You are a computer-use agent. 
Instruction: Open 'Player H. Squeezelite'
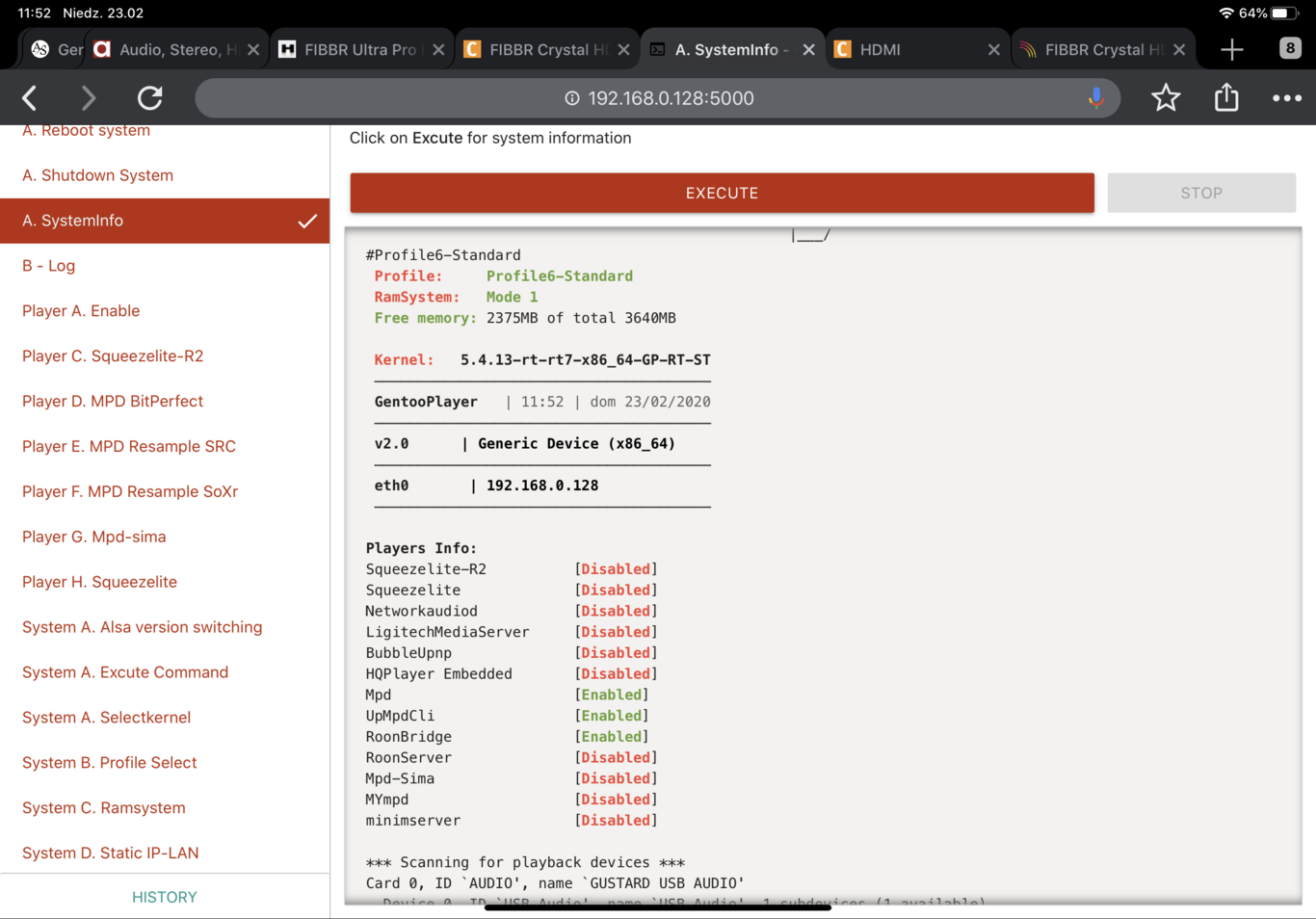click(x=165, y=583)
